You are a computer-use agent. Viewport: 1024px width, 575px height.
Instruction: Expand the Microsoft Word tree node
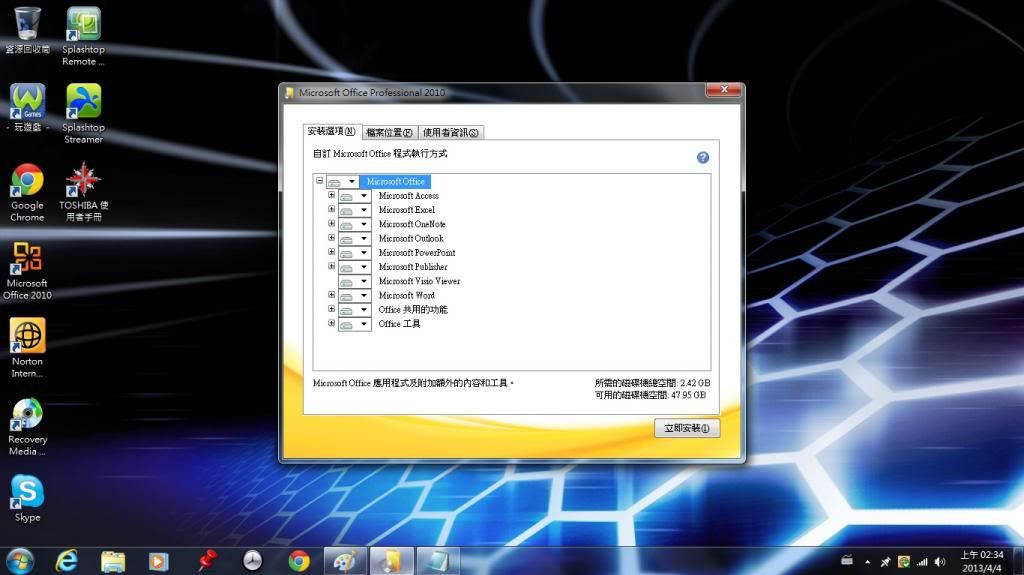click(331, 295)
